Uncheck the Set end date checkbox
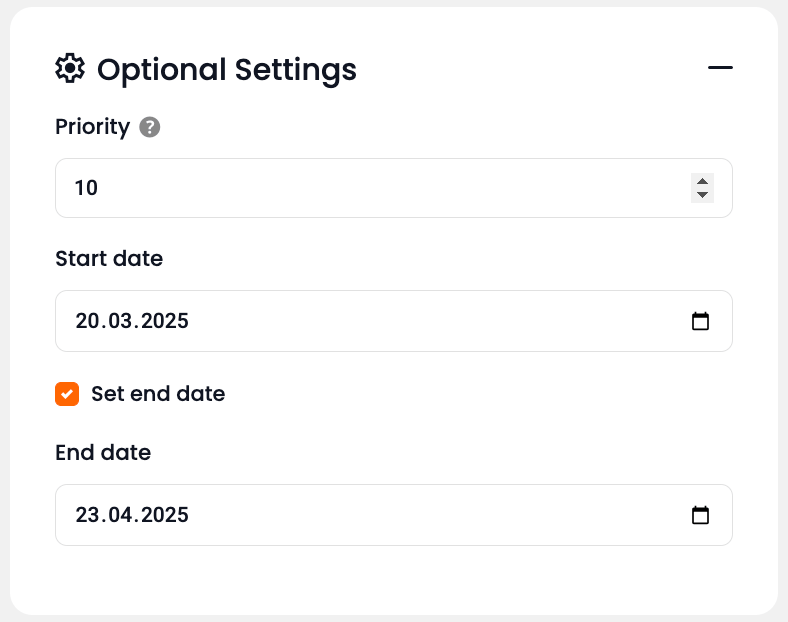 [x=67, y=394]
